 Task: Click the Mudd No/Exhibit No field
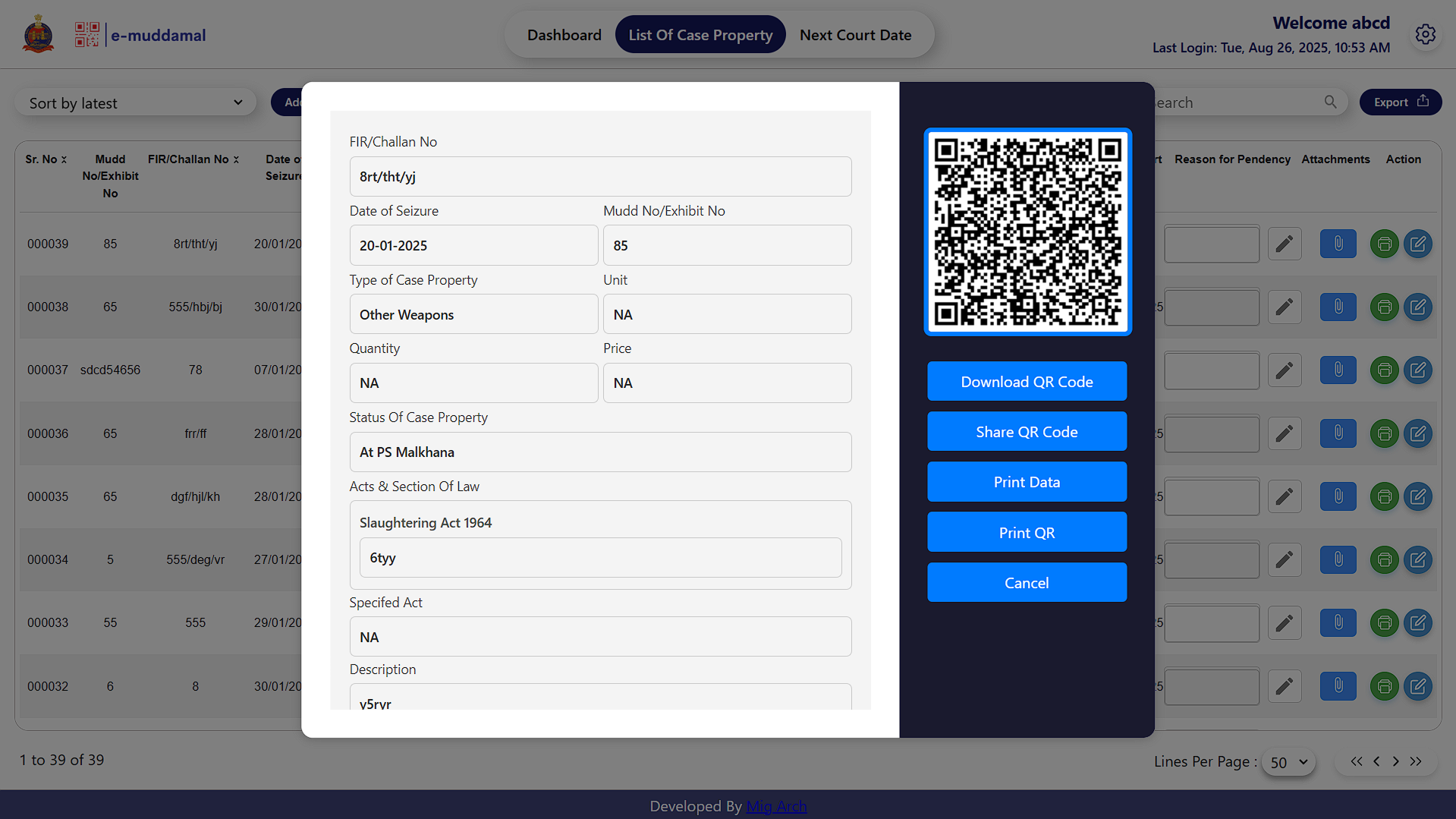pyautogui.click(x=727, y=245)
